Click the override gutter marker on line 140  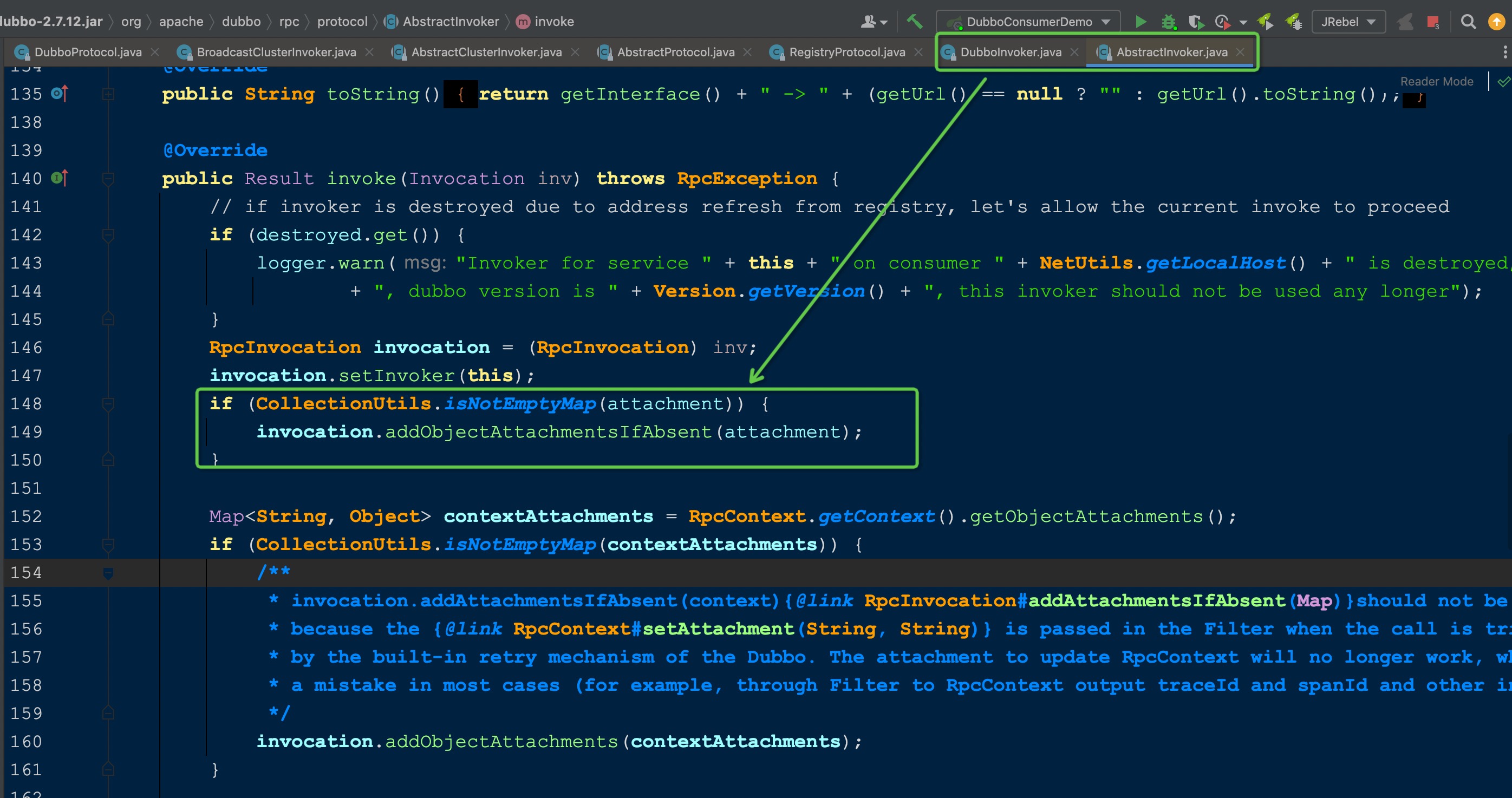click(59, 178)
